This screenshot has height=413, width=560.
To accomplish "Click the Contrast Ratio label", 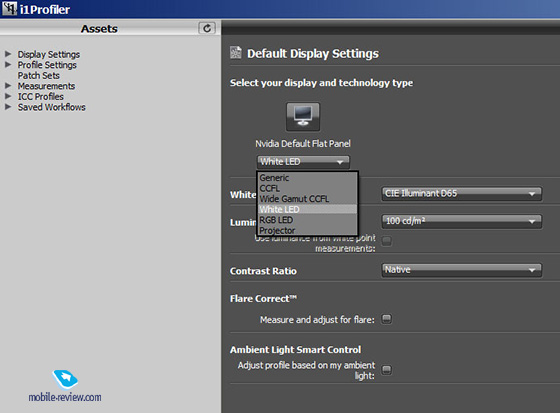I will [263, 271].
